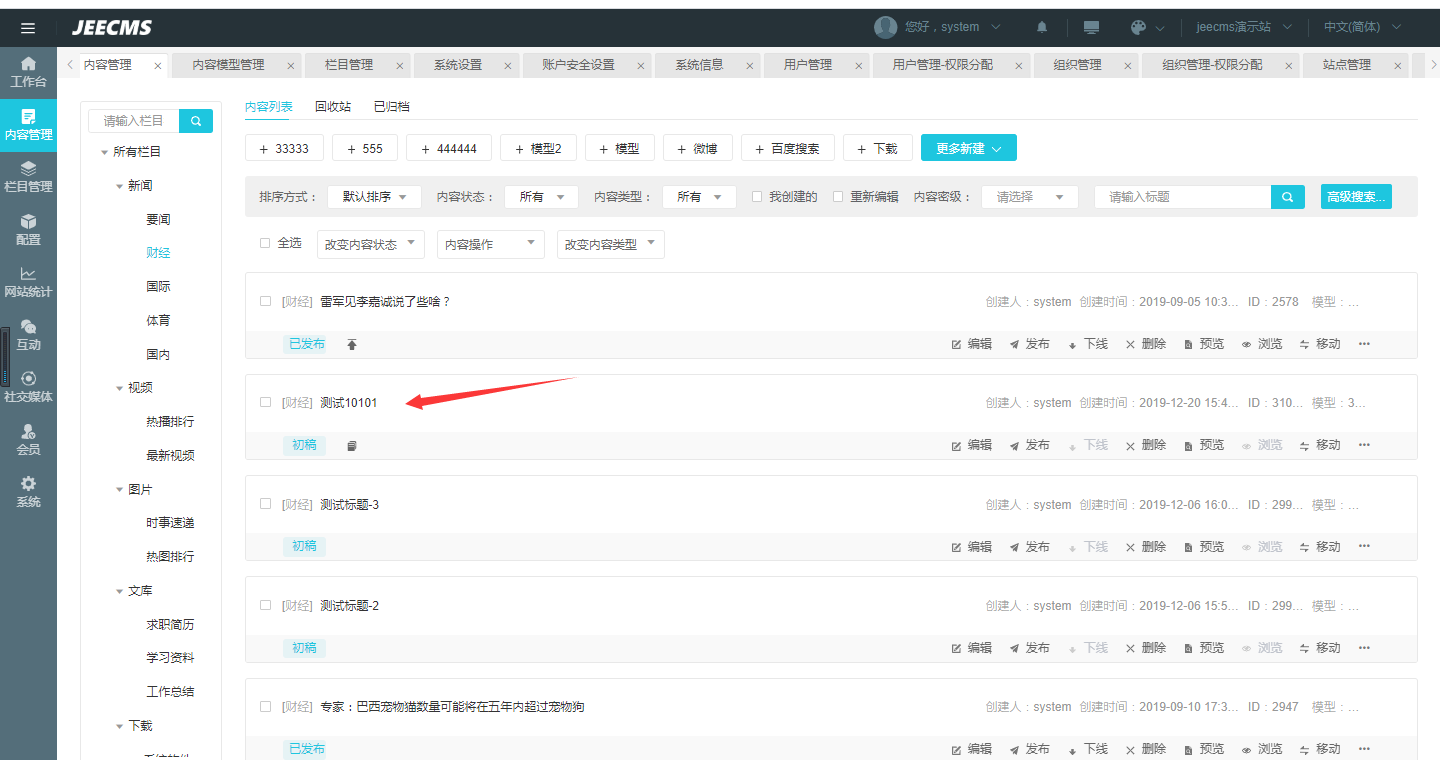Open the notification bell icon

point(1042,27)
